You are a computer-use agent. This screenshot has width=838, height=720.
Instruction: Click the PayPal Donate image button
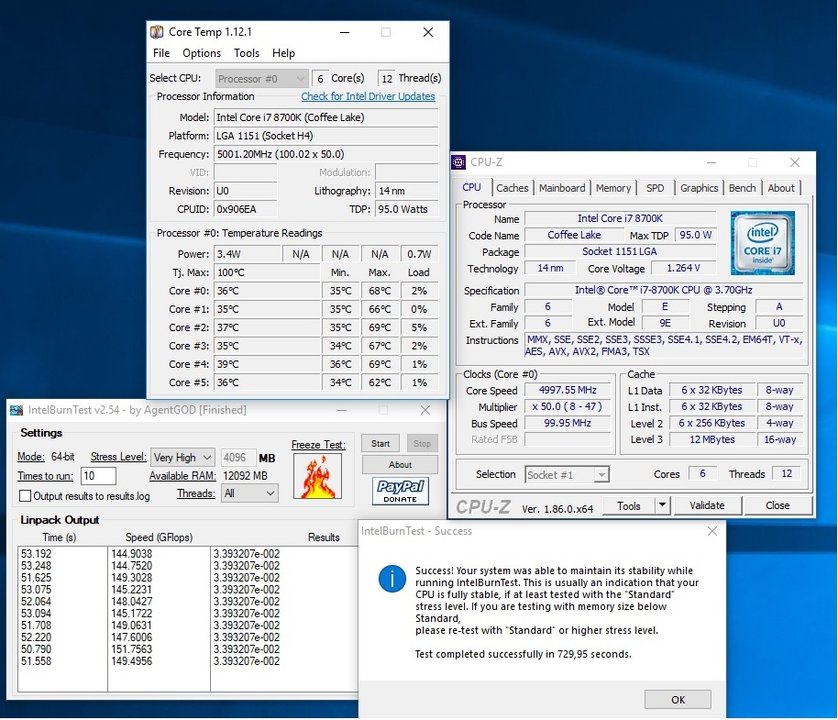[x=400, y=491]
